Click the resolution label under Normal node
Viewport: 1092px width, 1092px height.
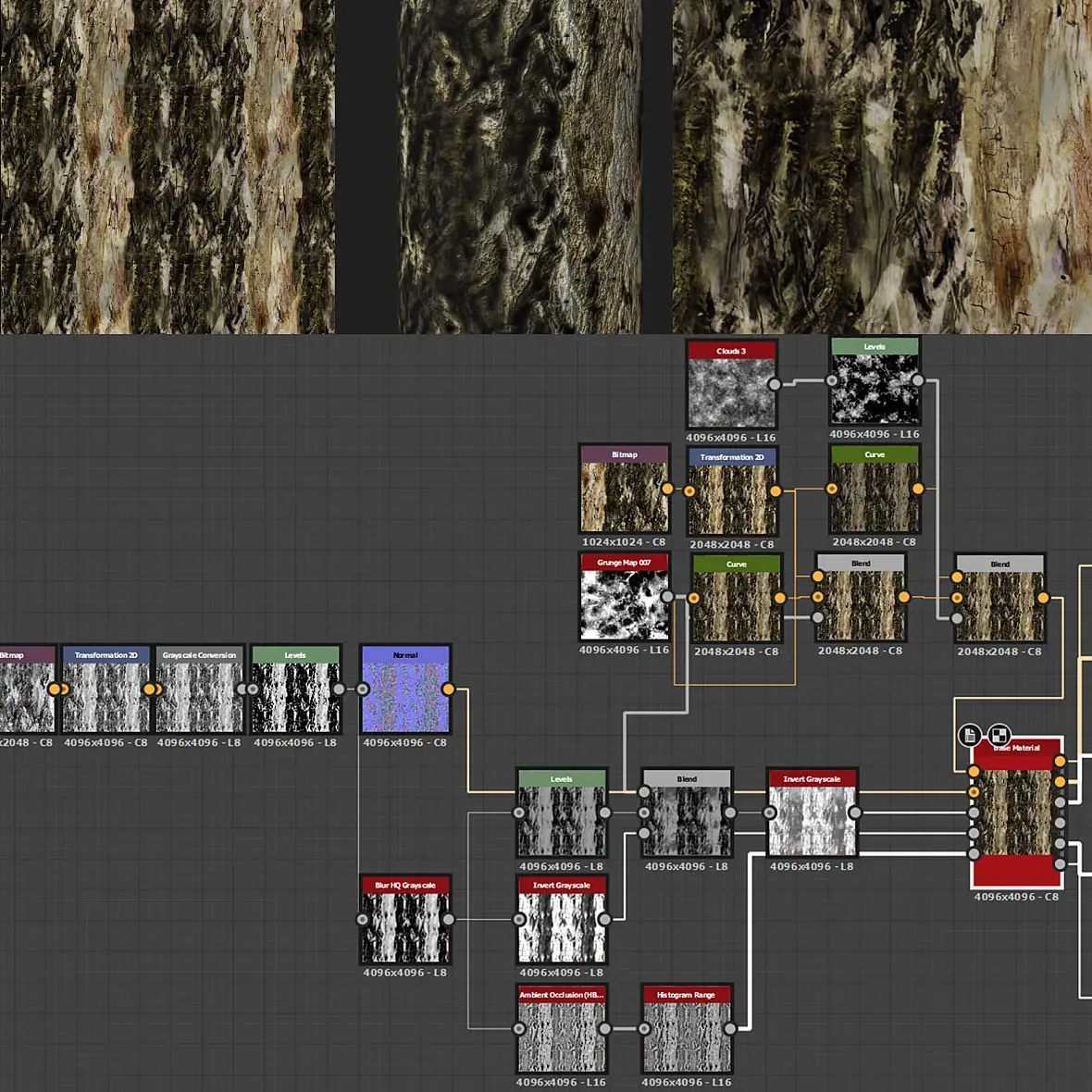point(405,742)
